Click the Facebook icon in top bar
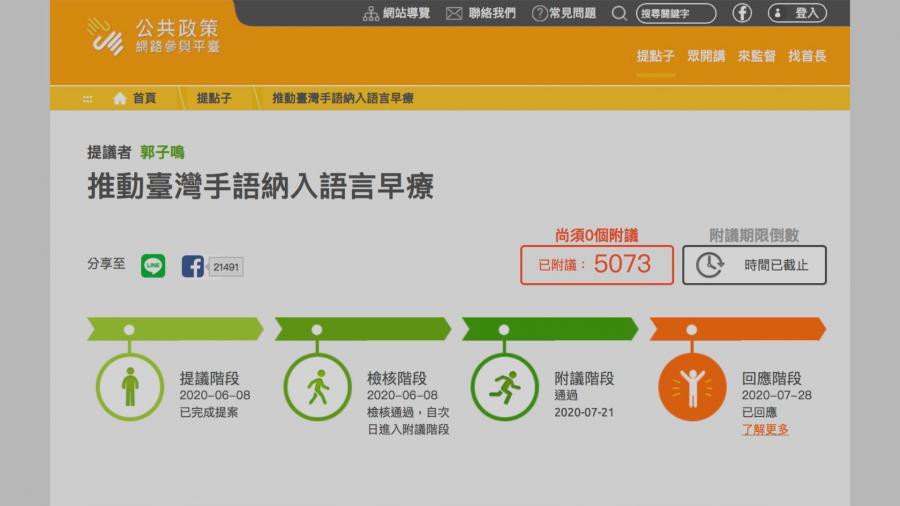This screenshot has height=506, width=900. pyautogui.click(x=742, y=13)
